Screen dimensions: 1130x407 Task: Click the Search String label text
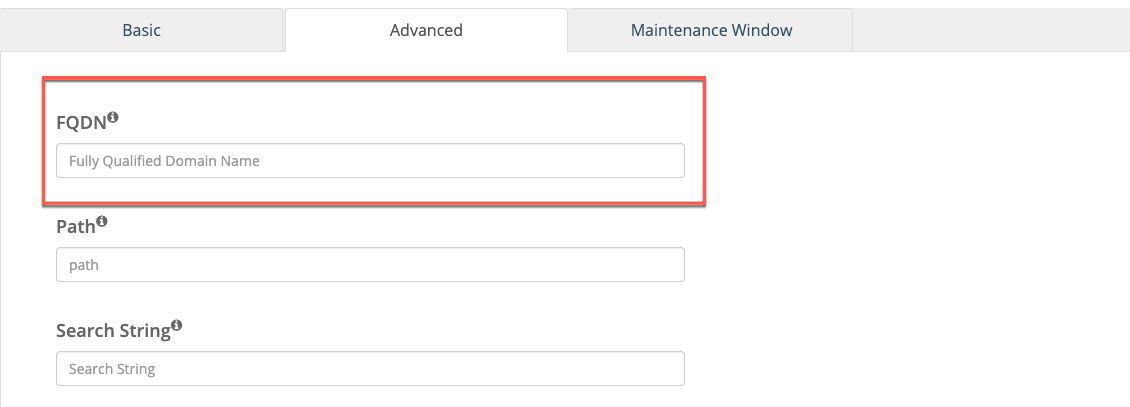point(113,331)
